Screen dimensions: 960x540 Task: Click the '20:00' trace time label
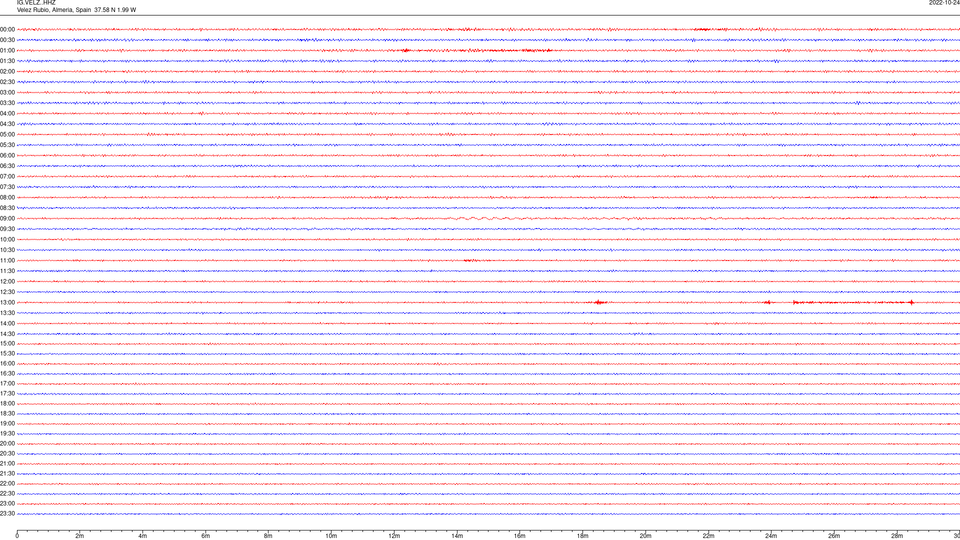[x=7, y=444]
